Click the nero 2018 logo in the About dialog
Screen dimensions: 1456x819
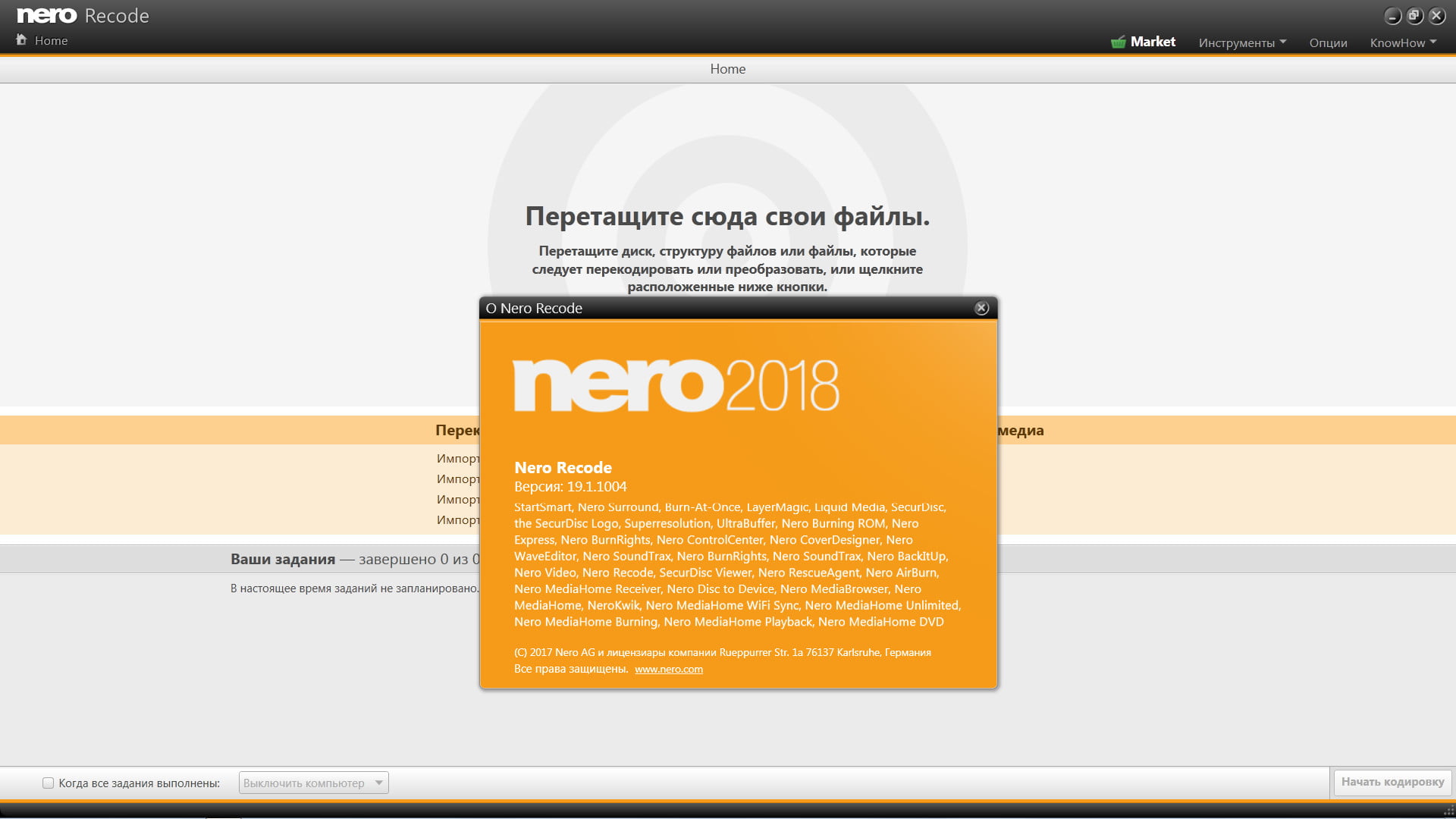click(676, 385)
